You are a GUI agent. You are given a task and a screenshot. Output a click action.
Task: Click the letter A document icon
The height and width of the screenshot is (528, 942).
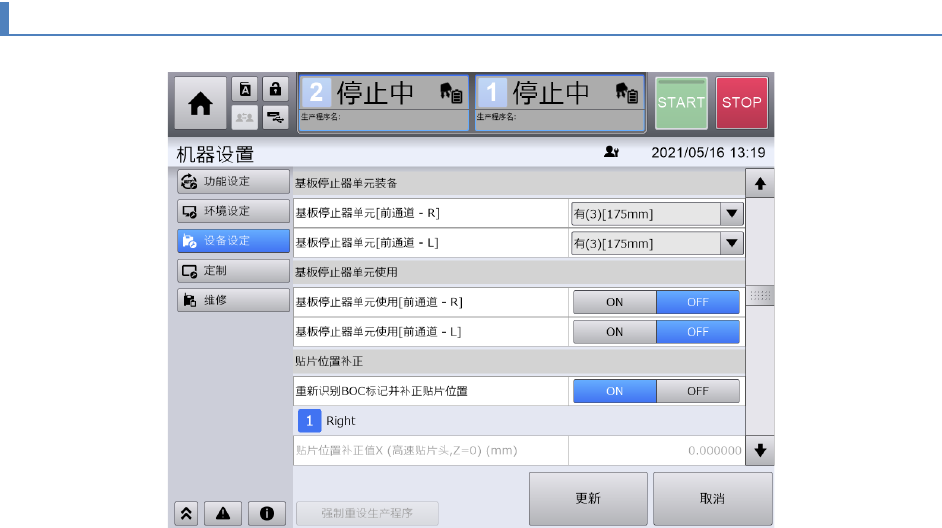pyautogui.click(x=245, y=90)
